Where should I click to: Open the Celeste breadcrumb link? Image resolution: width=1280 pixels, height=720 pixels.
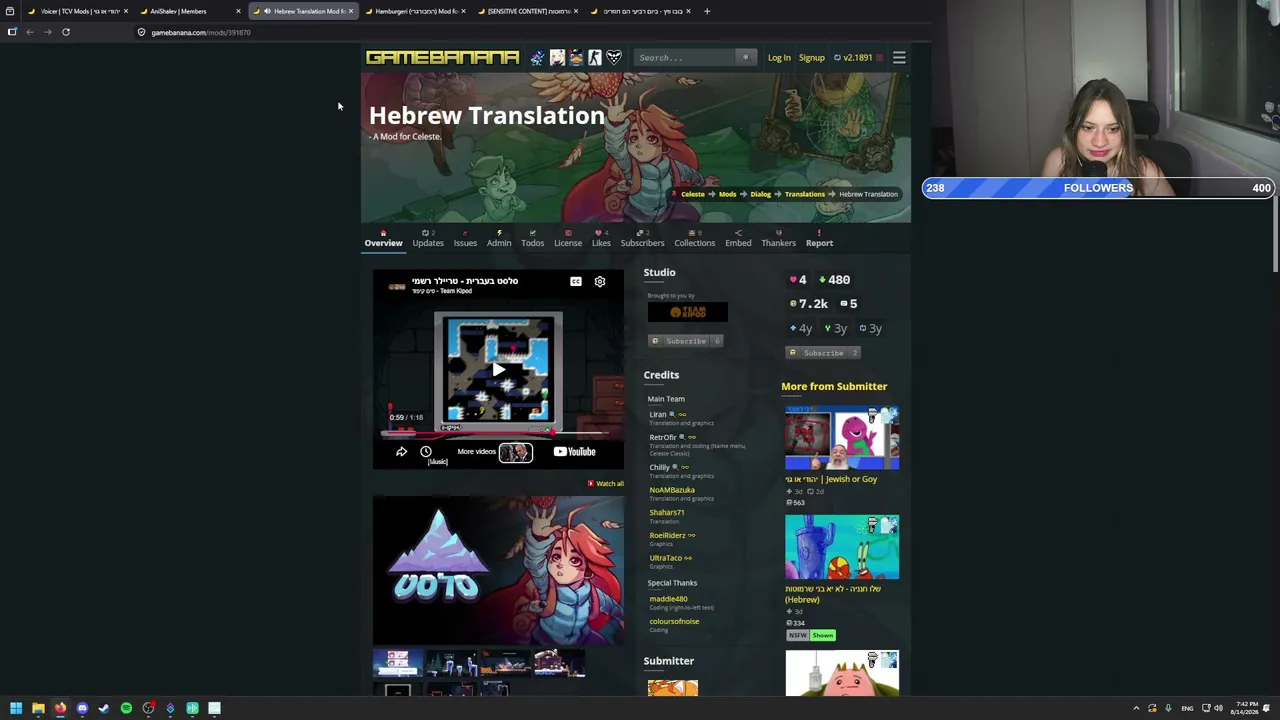(x=692, y=194)
